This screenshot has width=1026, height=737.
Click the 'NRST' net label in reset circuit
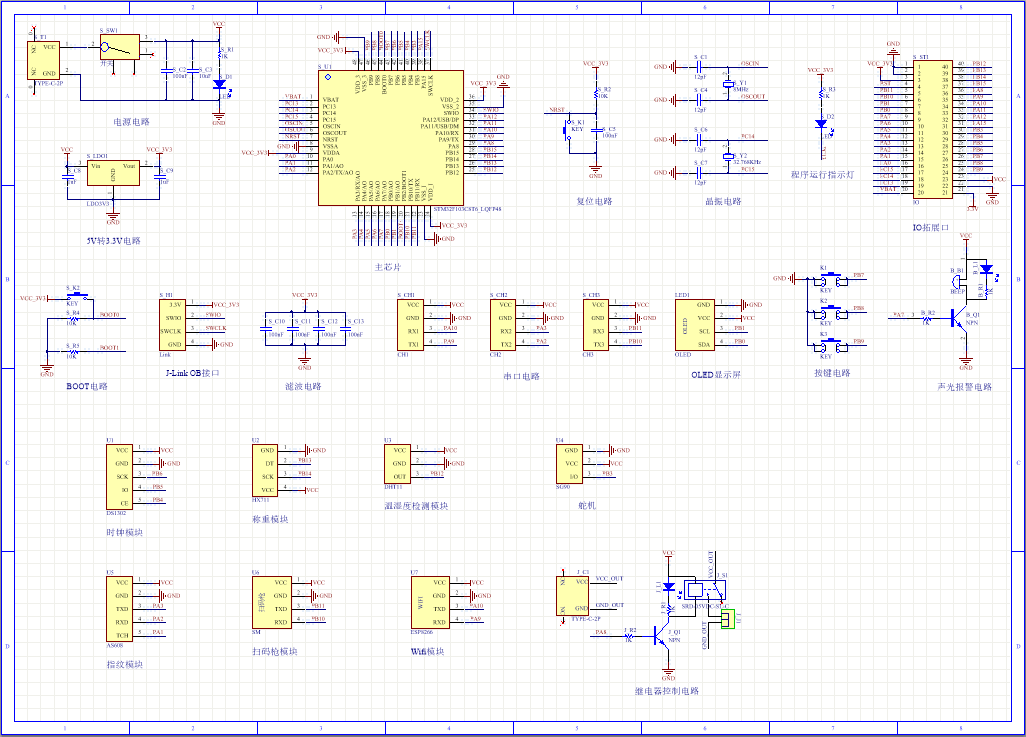tap(557, 110)
